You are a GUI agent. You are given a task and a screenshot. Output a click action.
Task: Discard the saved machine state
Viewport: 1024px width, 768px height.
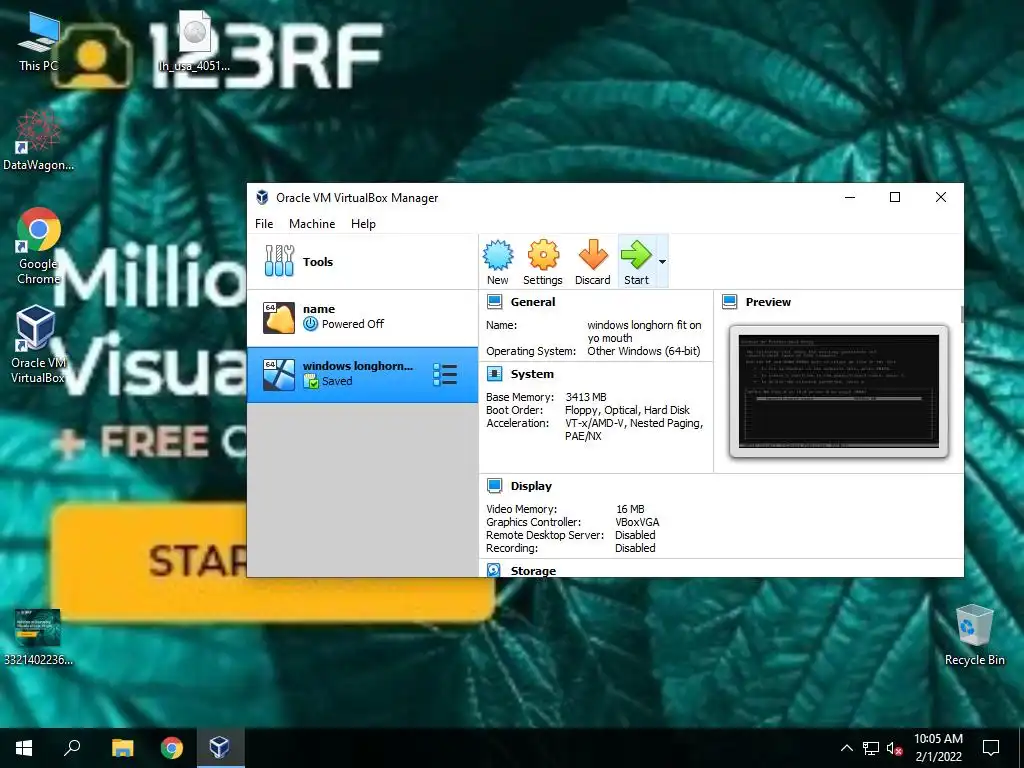tap(592, 262)
